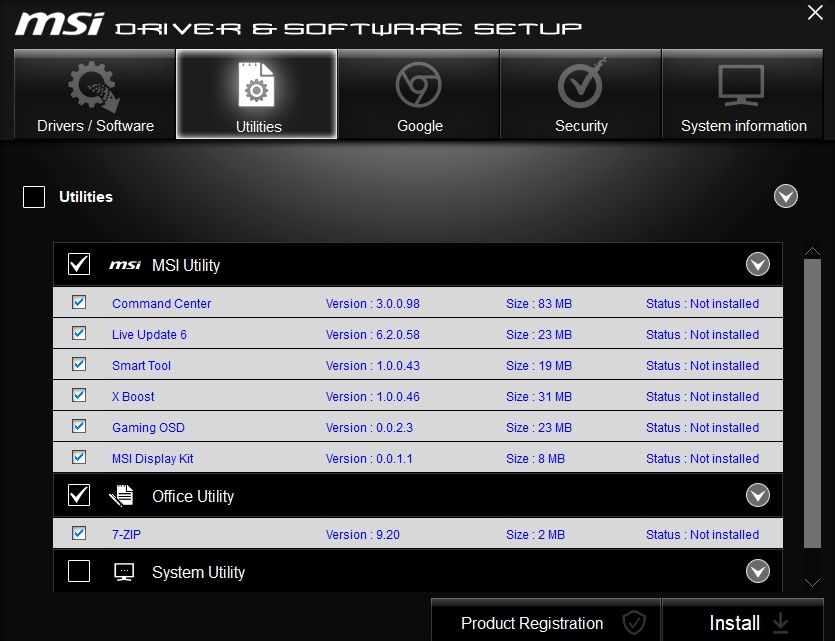Close the MSI setup window
Viewport: 835px width, 641px height.
[x=815, y=12]
